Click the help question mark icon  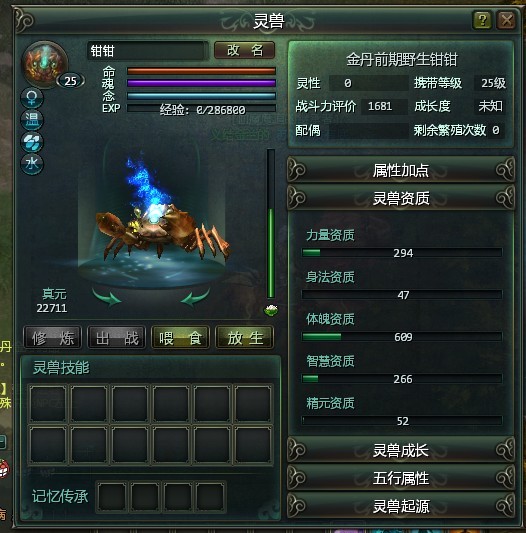point(482,20)
